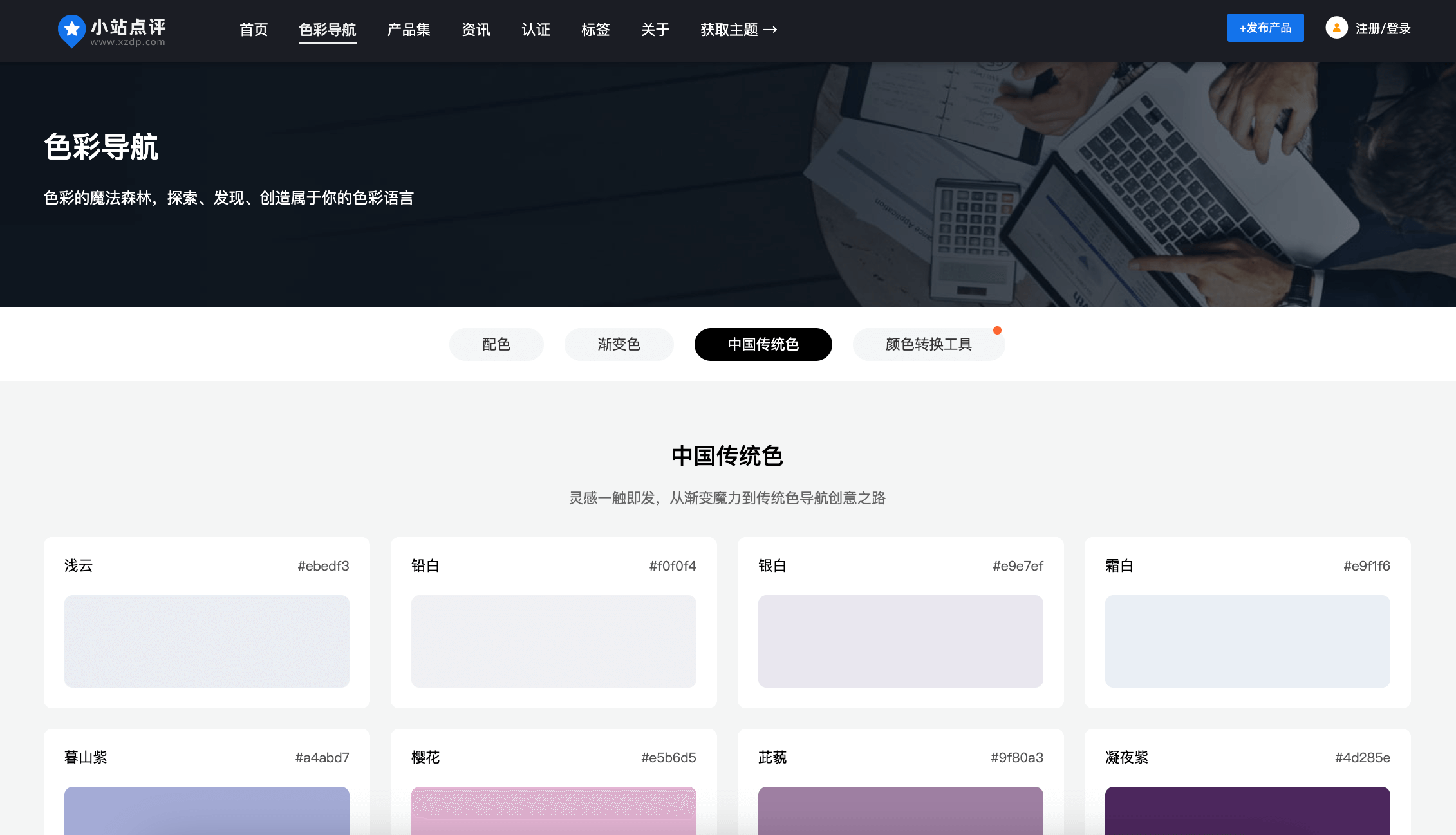Click the #4d285e hex value
The height and width of the screenshot is (835, 1456).
[x=1363, y=758]
